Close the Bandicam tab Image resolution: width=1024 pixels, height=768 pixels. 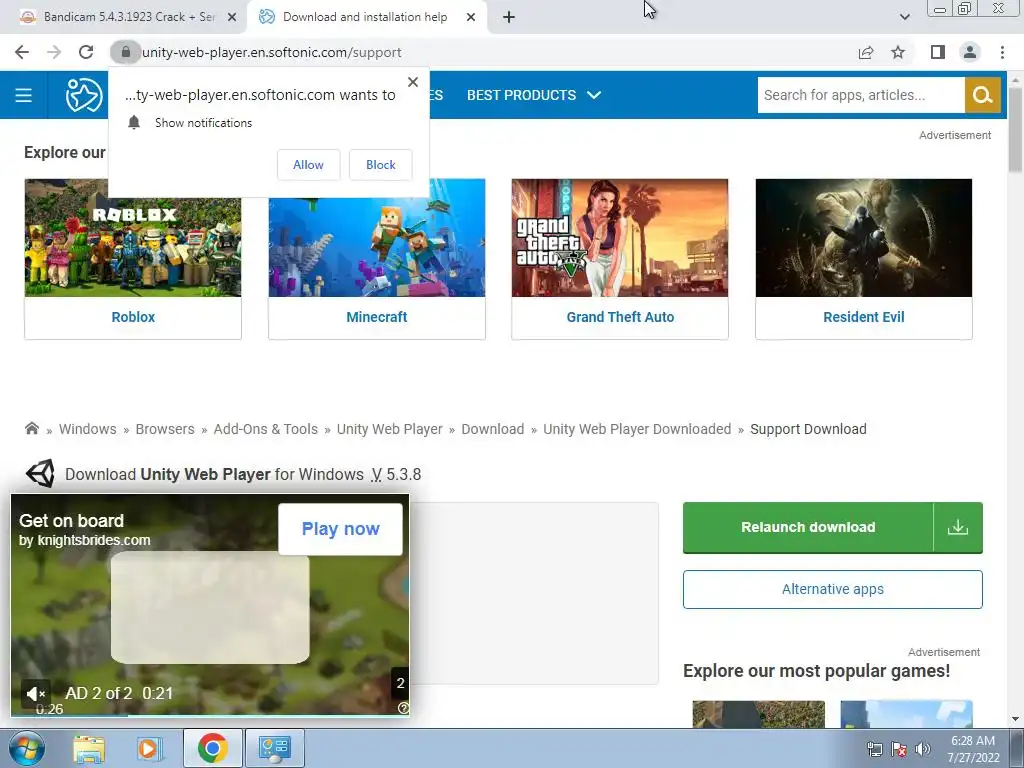coord(232,17)
